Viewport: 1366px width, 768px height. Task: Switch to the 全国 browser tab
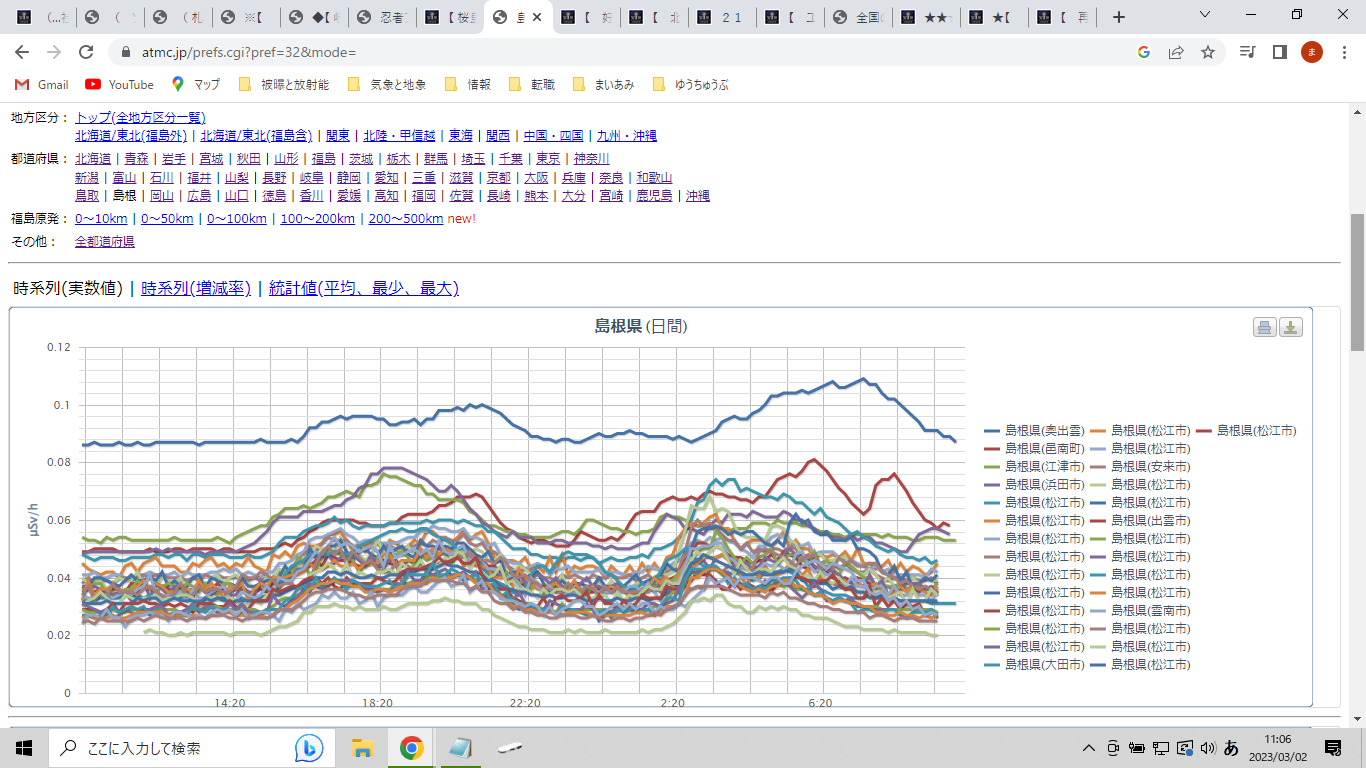(859, 17)
